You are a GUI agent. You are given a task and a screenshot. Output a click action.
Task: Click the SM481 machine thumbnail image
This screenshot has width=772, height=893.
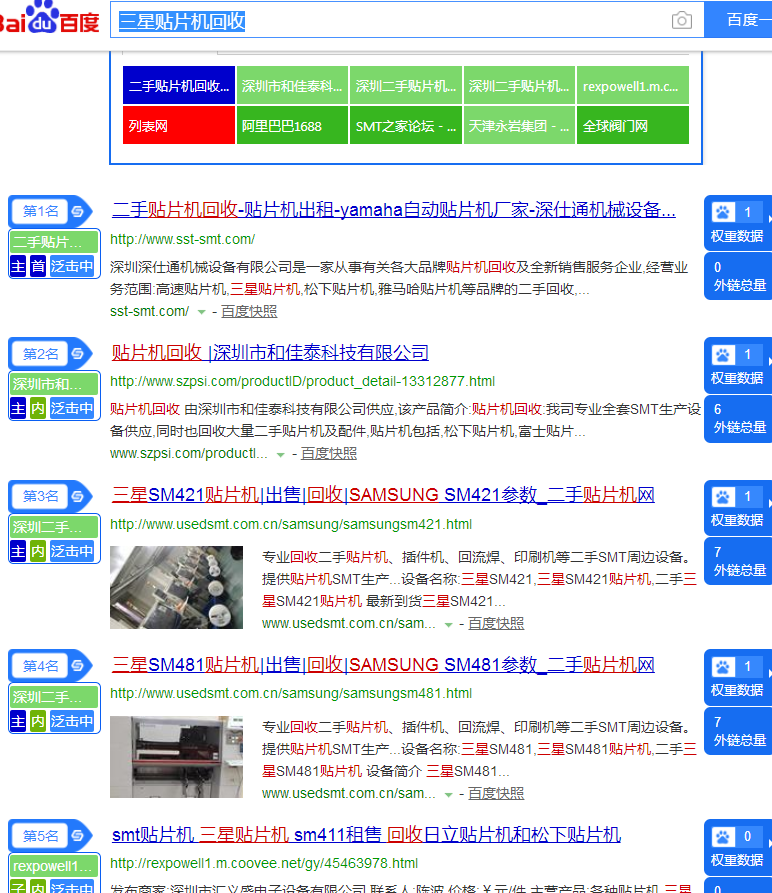point(176,757)
